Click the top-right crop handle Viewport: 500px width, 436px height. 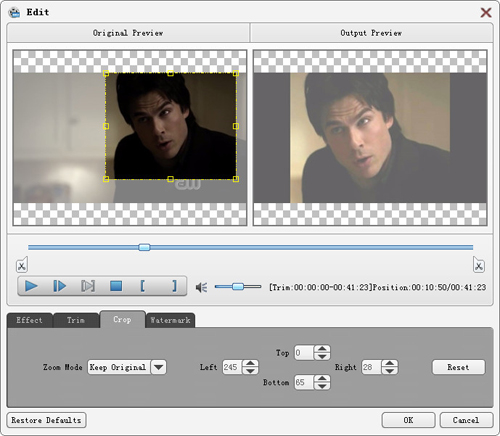coord(236,73)
